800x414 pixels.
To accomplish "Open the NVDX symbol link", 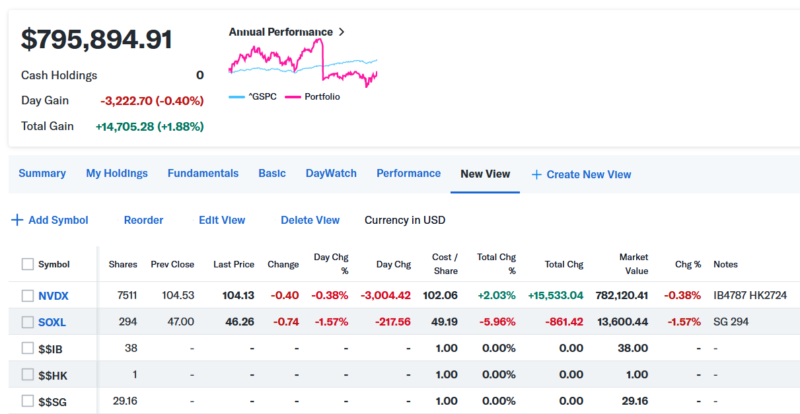I will (53, 296).
